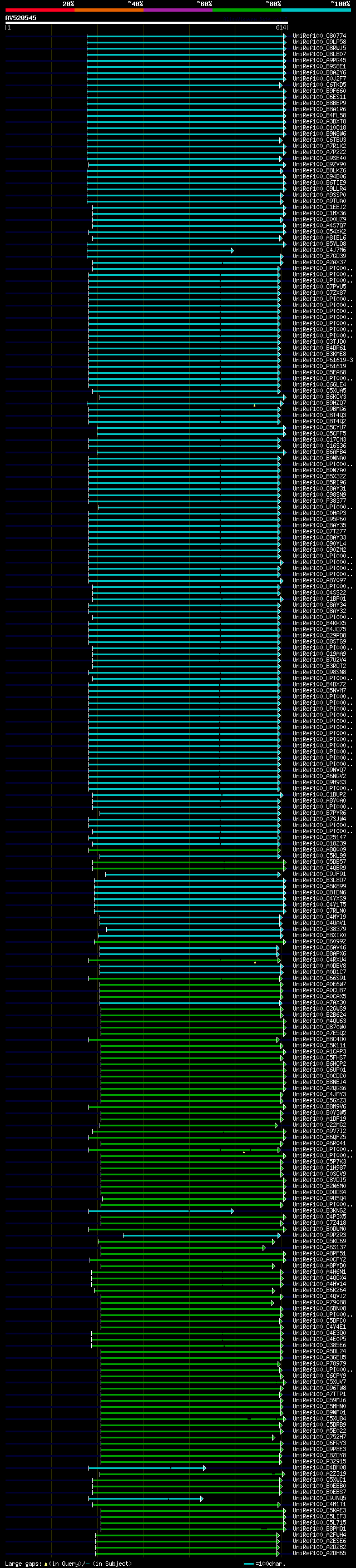Select the UniRef100_C9JF91 label
This screenshot has width=356, height=1568.
(x=319, y=874)
